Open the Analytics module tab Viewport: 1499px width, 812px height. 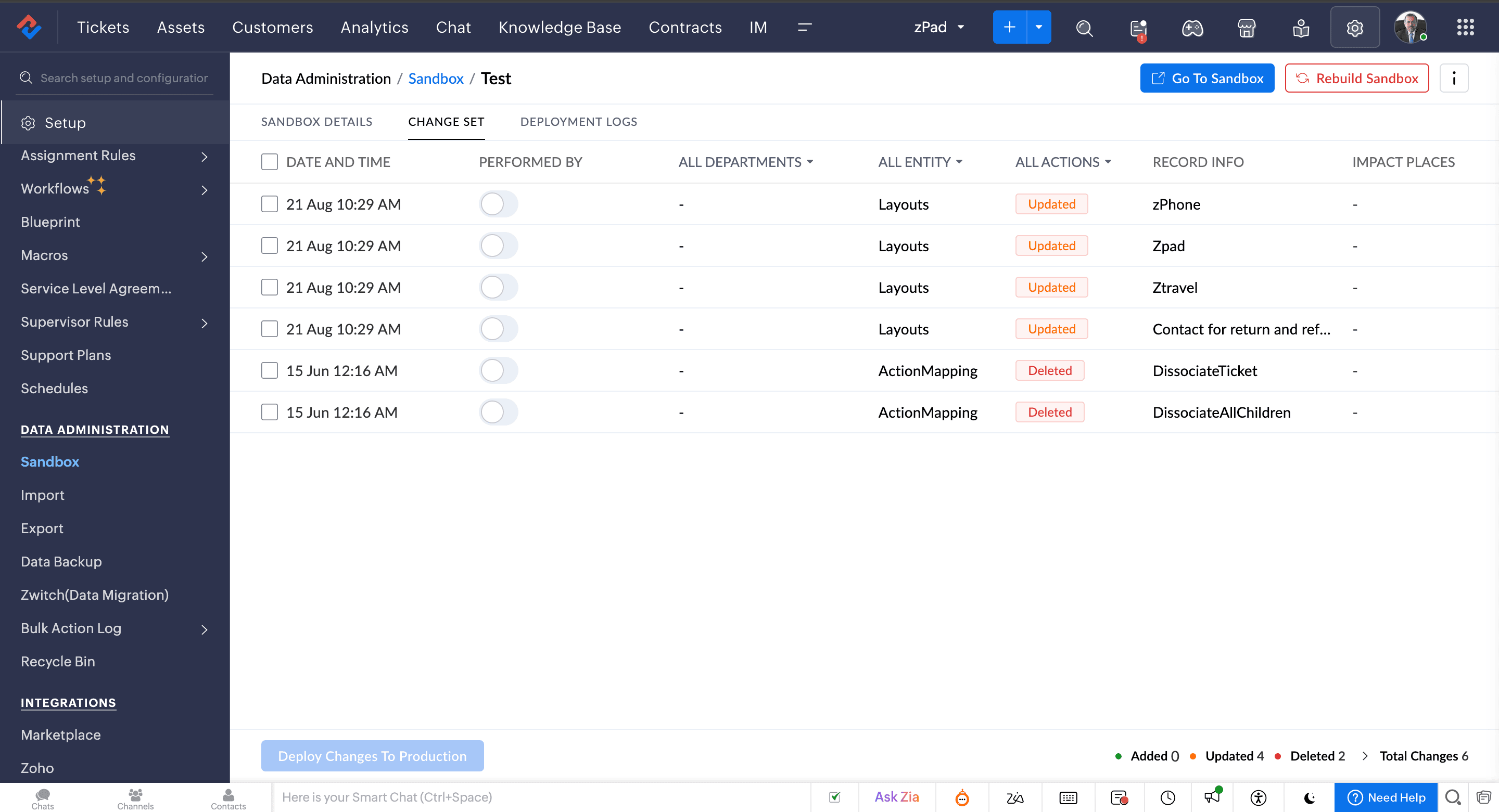click(374, 28)
